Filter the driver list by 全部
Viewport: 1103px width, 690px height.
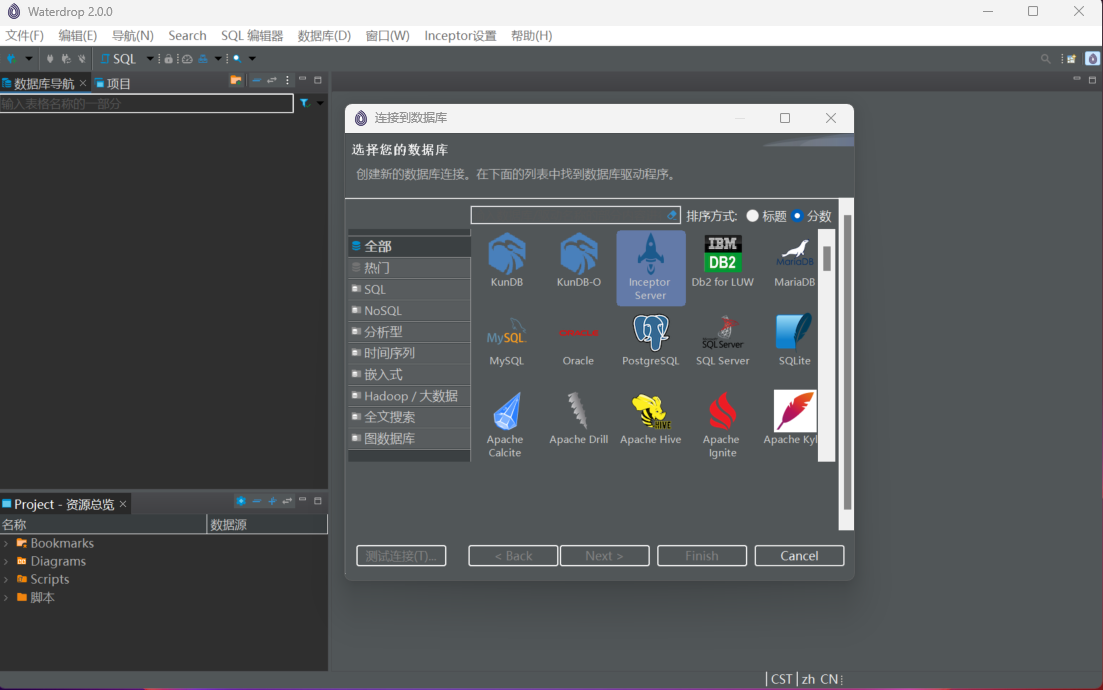click(409, 246)
